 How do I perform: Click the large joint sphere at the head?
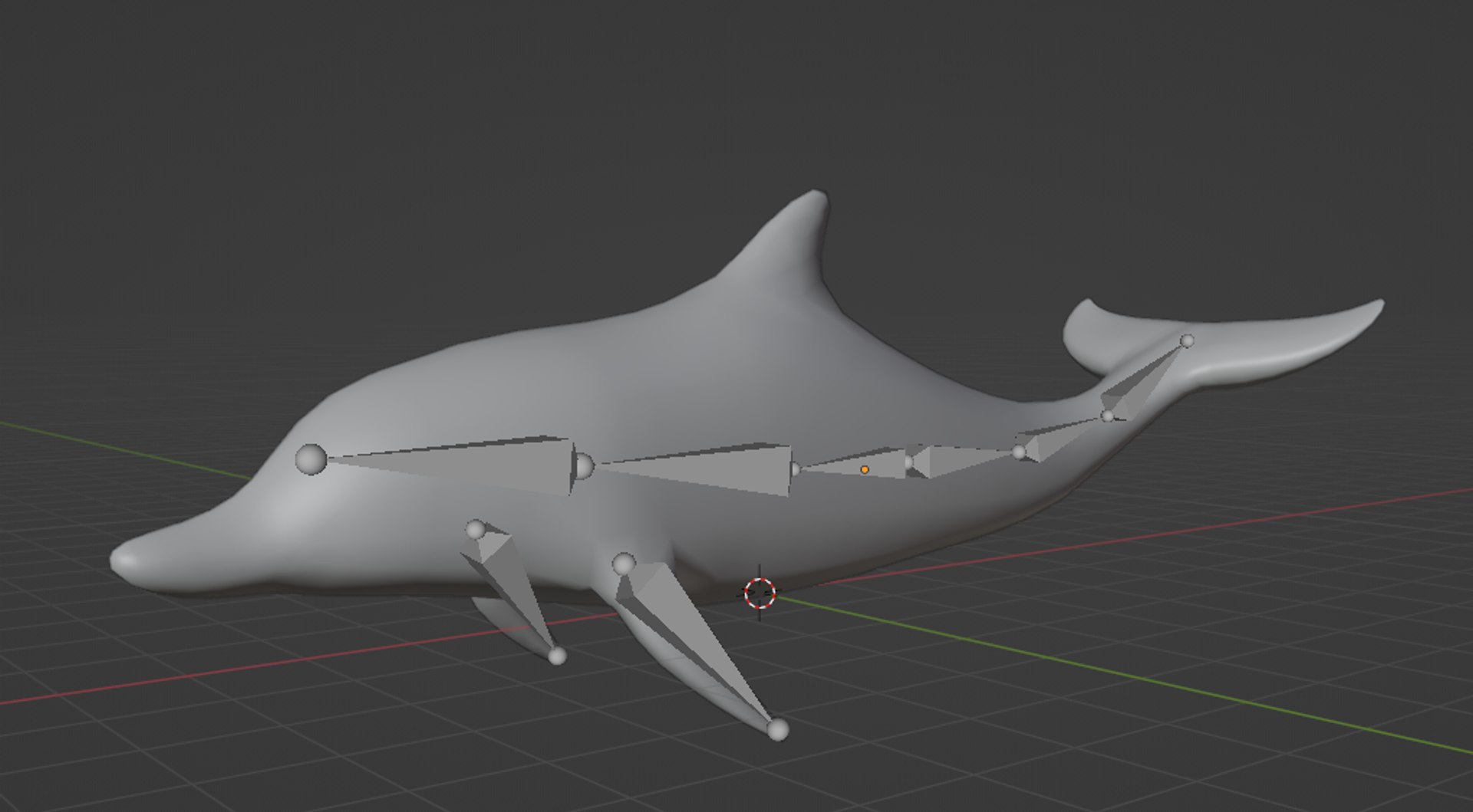pos(311,459)
